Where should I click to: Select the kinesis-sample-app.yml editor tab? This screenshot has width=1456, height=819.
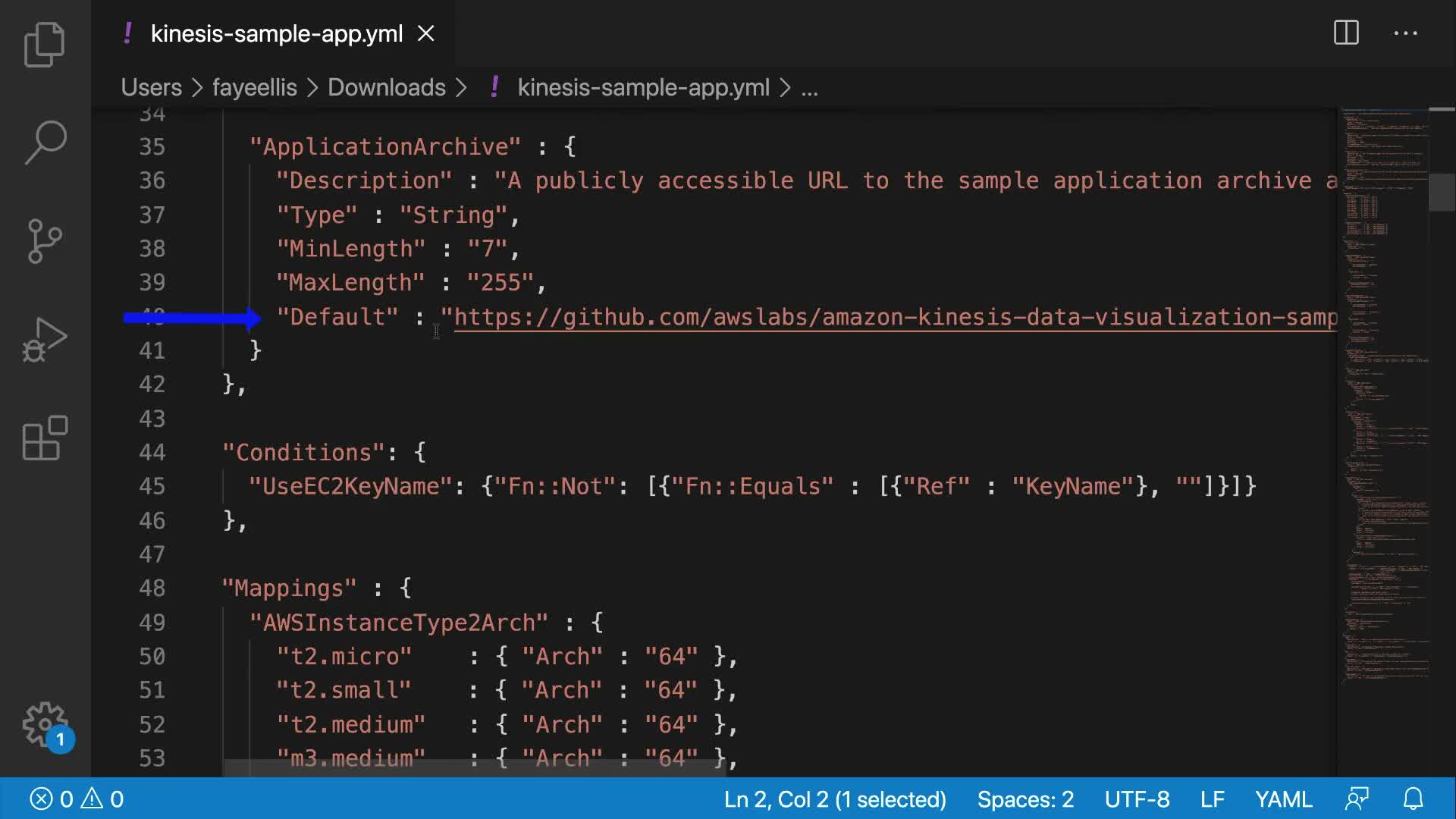276,33
